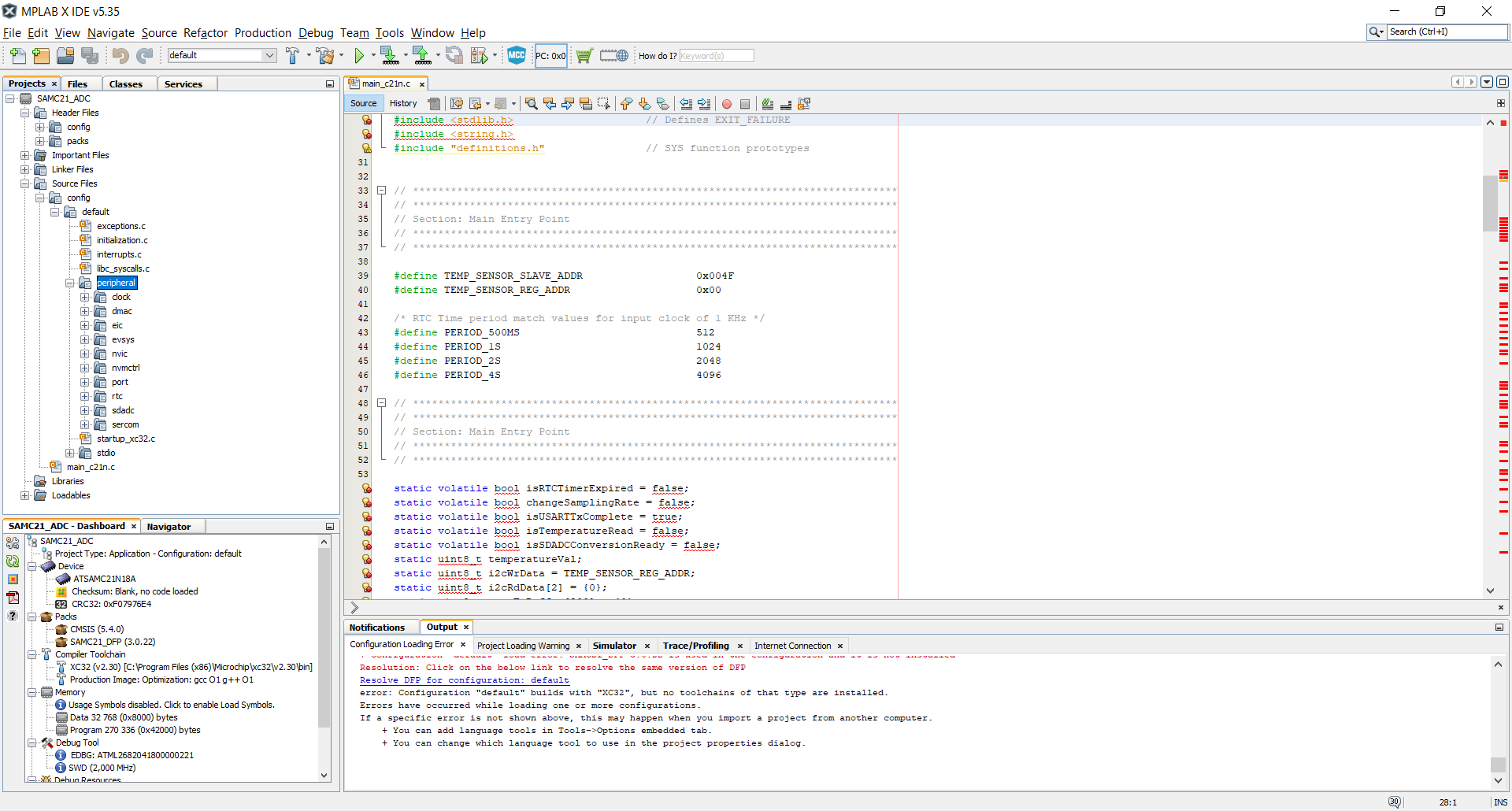Viewport: 1512px width, 811px height.
Task: Open the MPLAB Code Configurator (MCC) icon
Action: pos(517,55)
